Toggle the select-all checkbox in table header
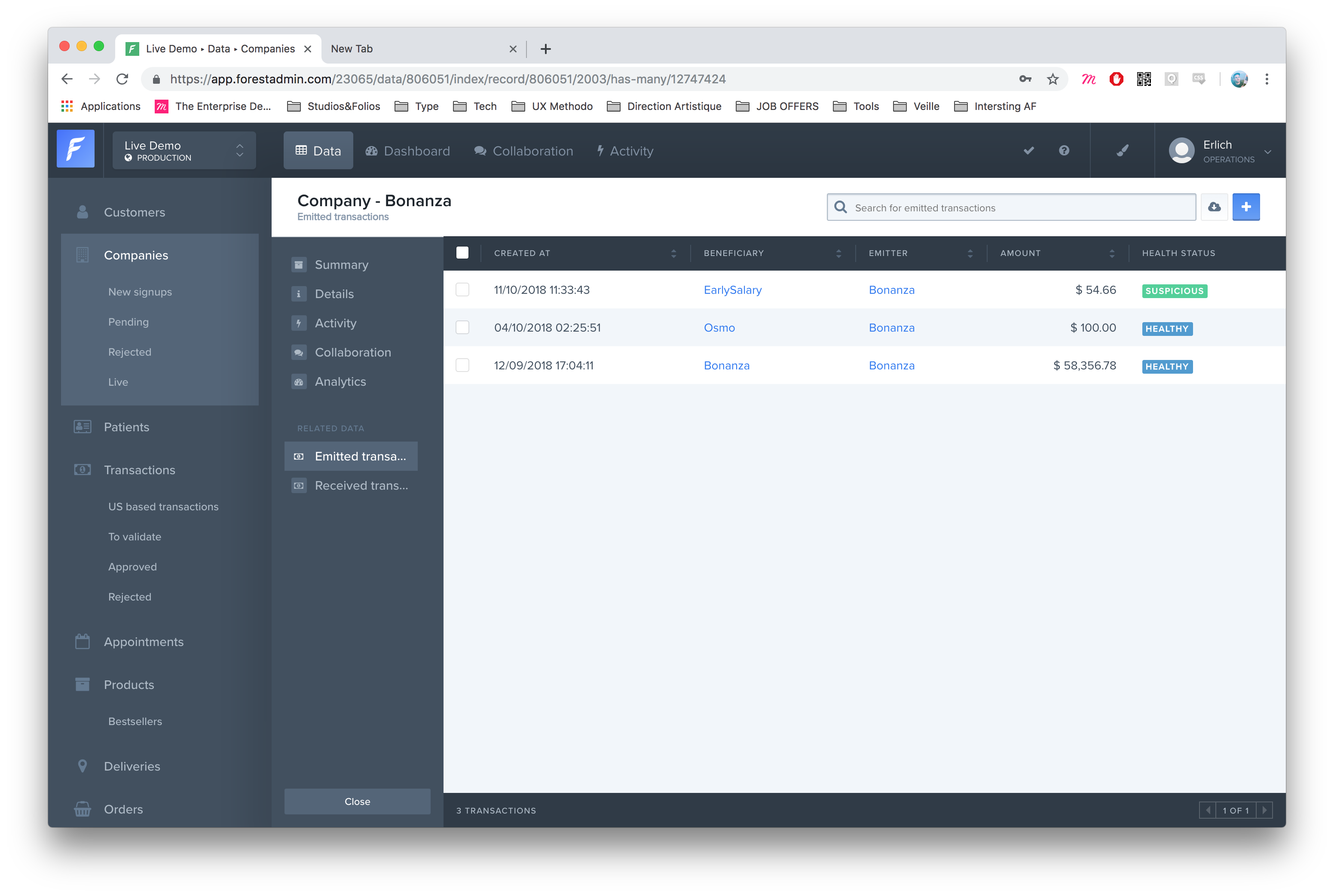 tap(462, 253)
